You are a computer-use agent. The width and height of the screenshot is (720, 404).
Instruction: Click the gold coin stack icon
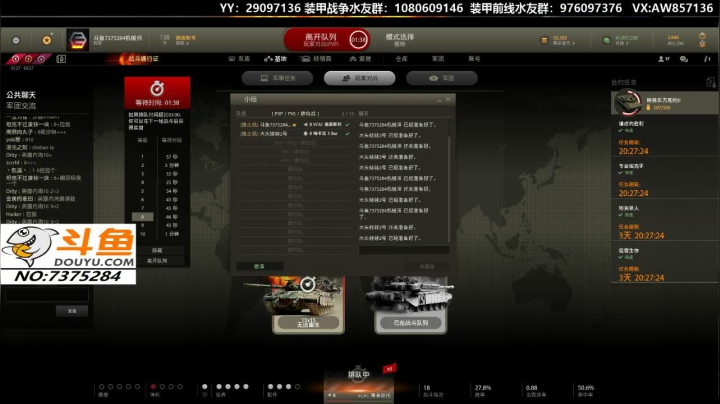click(x=544, y=40)
